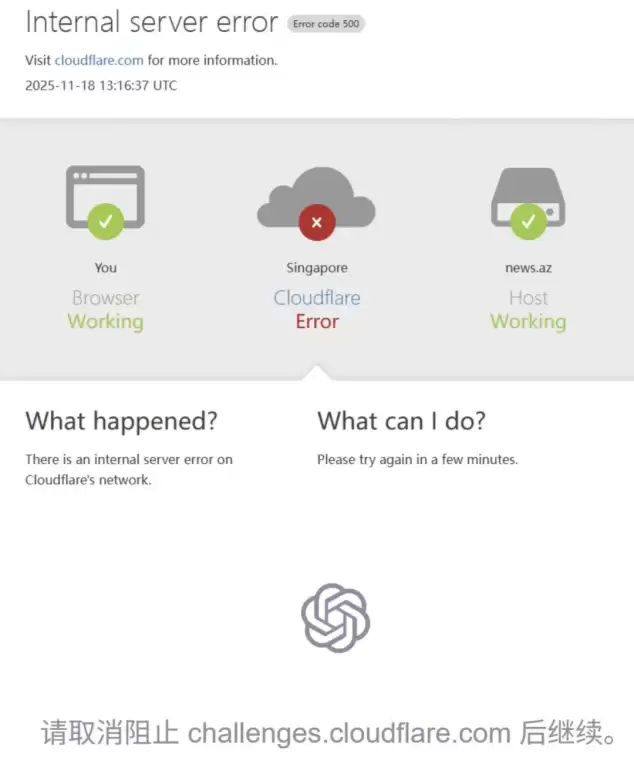Image resolution: width=634 pixels, height=769 pixels.
Task: Click the What can I do? heading
Action: click(402, 421)
